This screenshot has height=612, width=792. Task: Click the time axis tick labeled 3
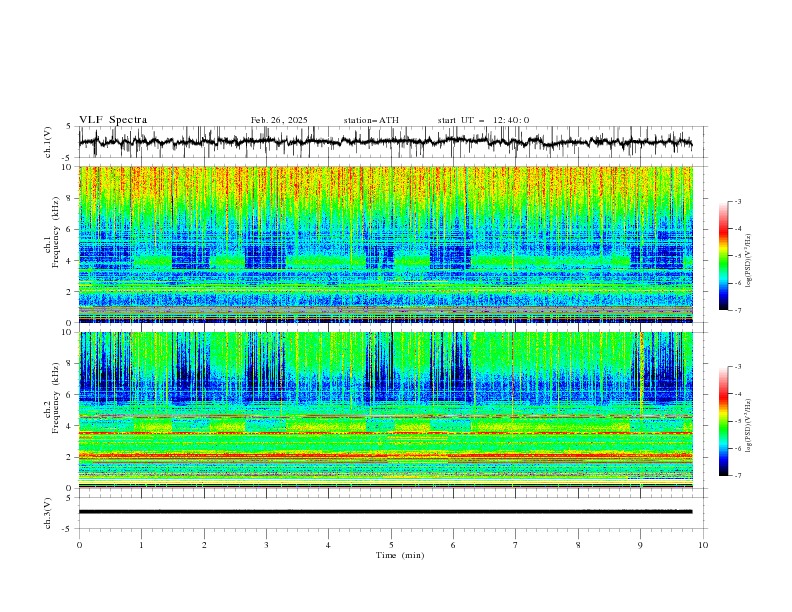266,545
